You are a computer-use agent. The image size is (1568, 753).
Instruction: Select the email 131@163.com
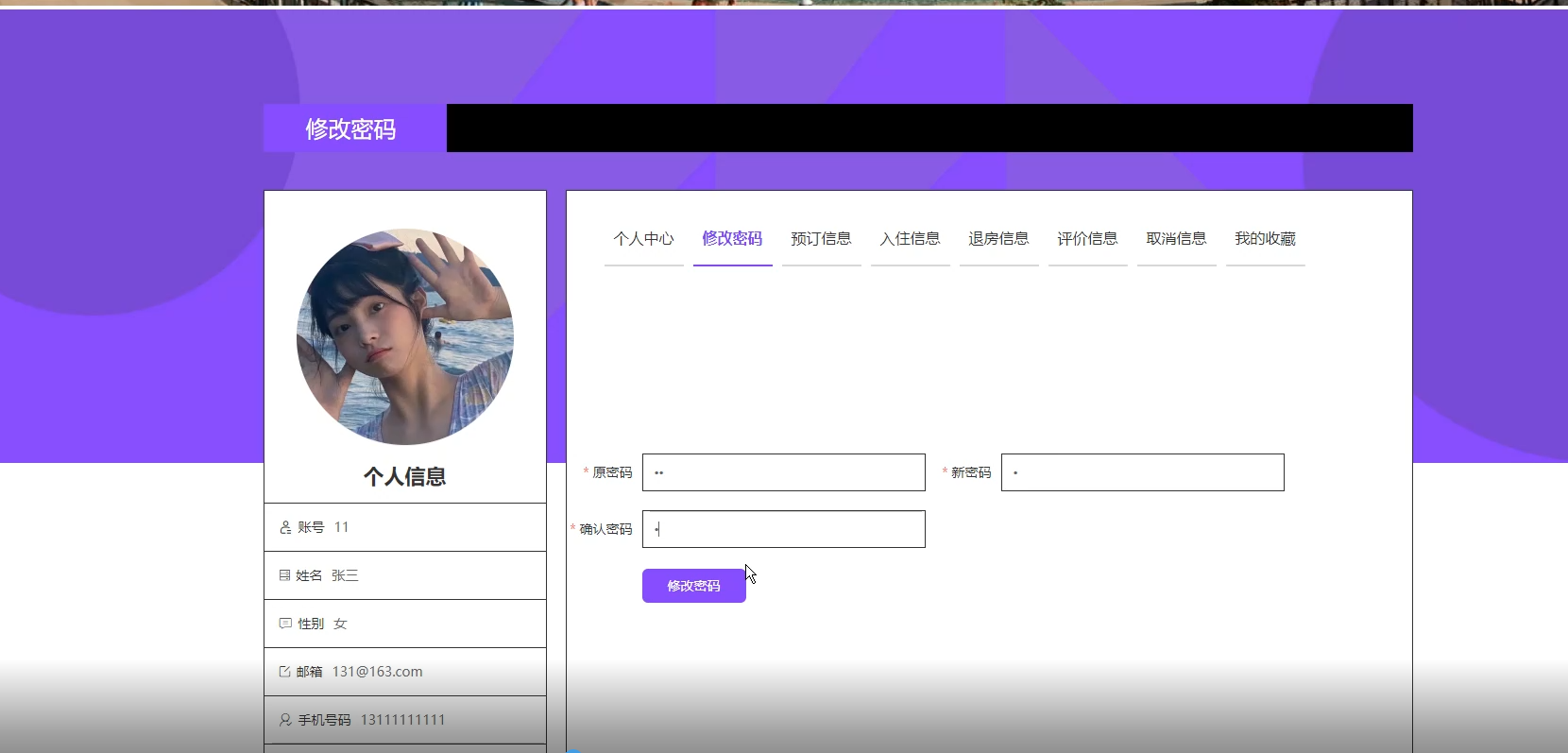pos(378,672)
